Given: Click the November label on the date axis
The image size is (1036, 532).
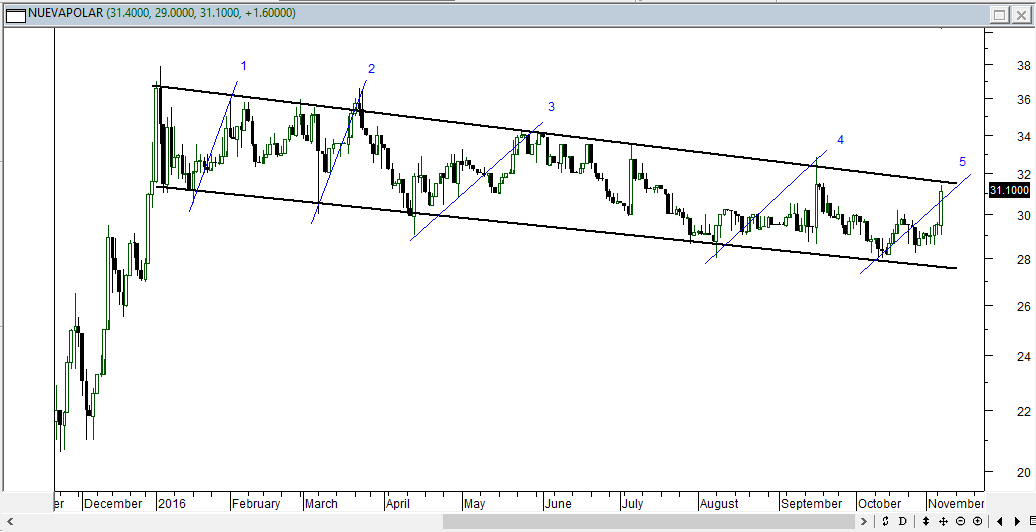Looking at the screenshot, I should coord(956,504).
